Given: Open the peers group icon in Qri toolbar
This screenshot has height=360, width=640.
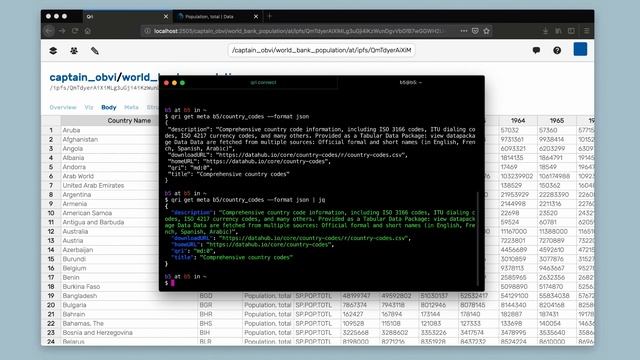Looking at the screenshot, I should [74, 51].
